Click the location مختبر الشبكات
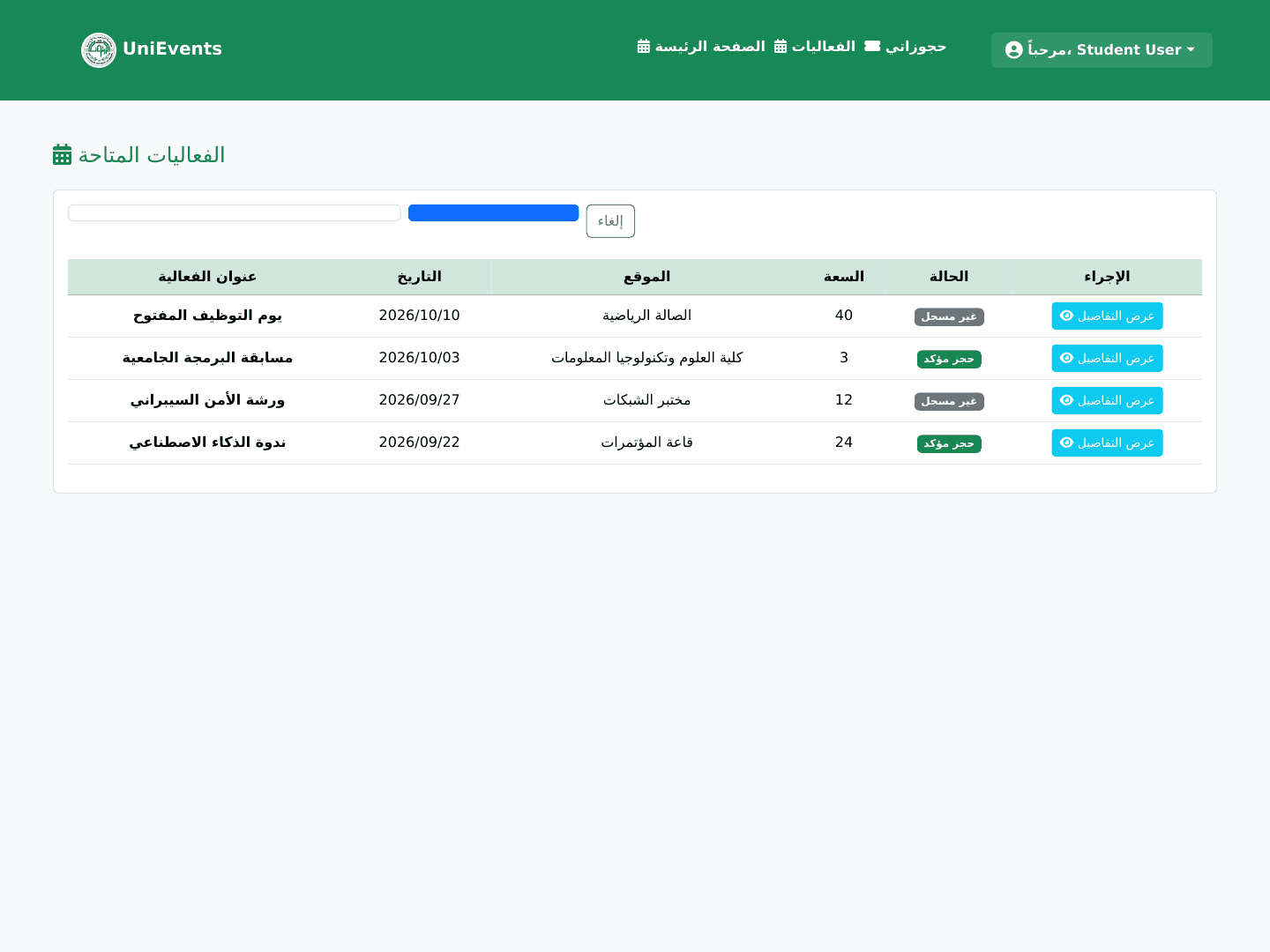The height and width of the screenshot is (952, 1270). 647,400
